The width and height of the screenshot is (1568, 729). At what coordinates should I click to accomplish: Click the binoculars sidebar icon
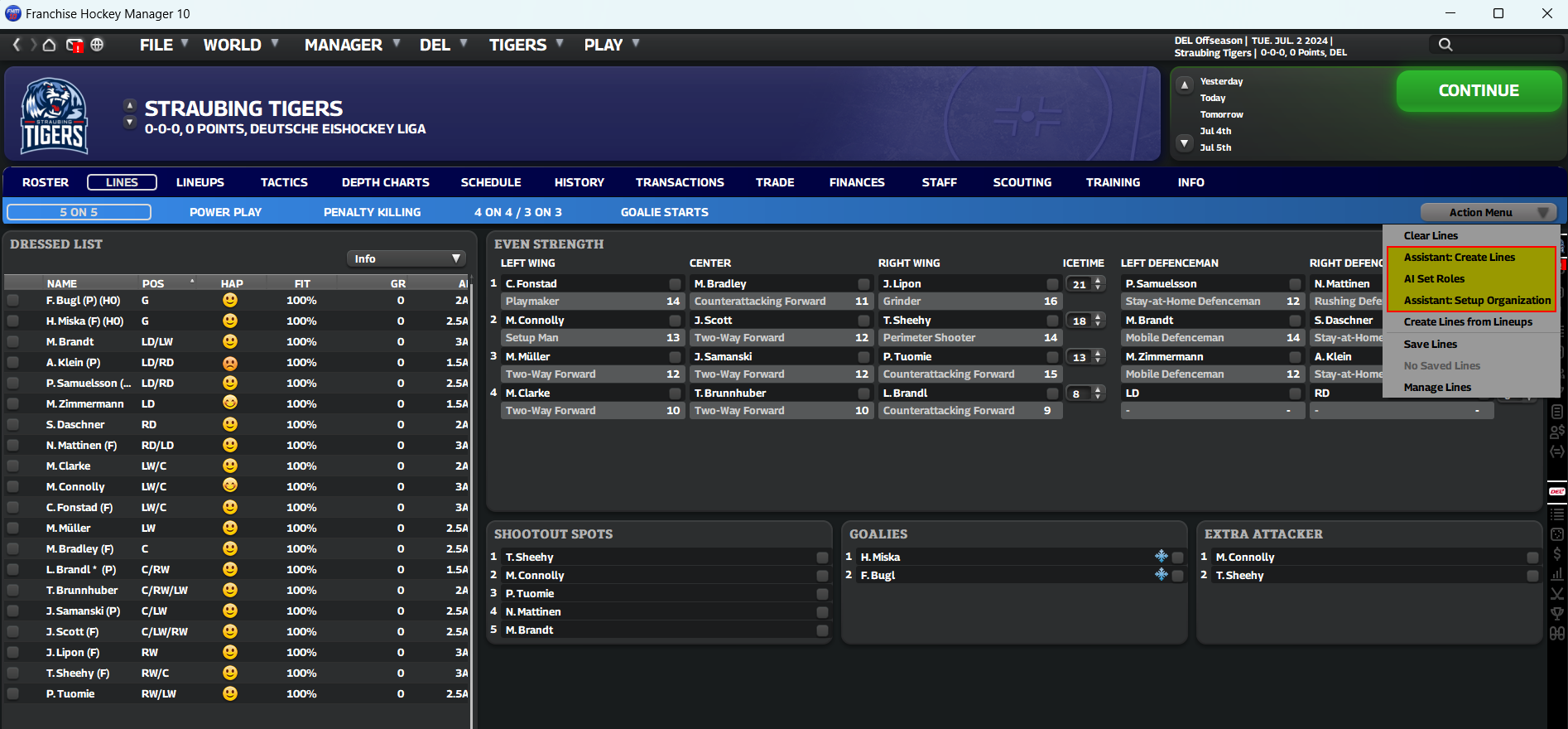[x=1557, y=634]
